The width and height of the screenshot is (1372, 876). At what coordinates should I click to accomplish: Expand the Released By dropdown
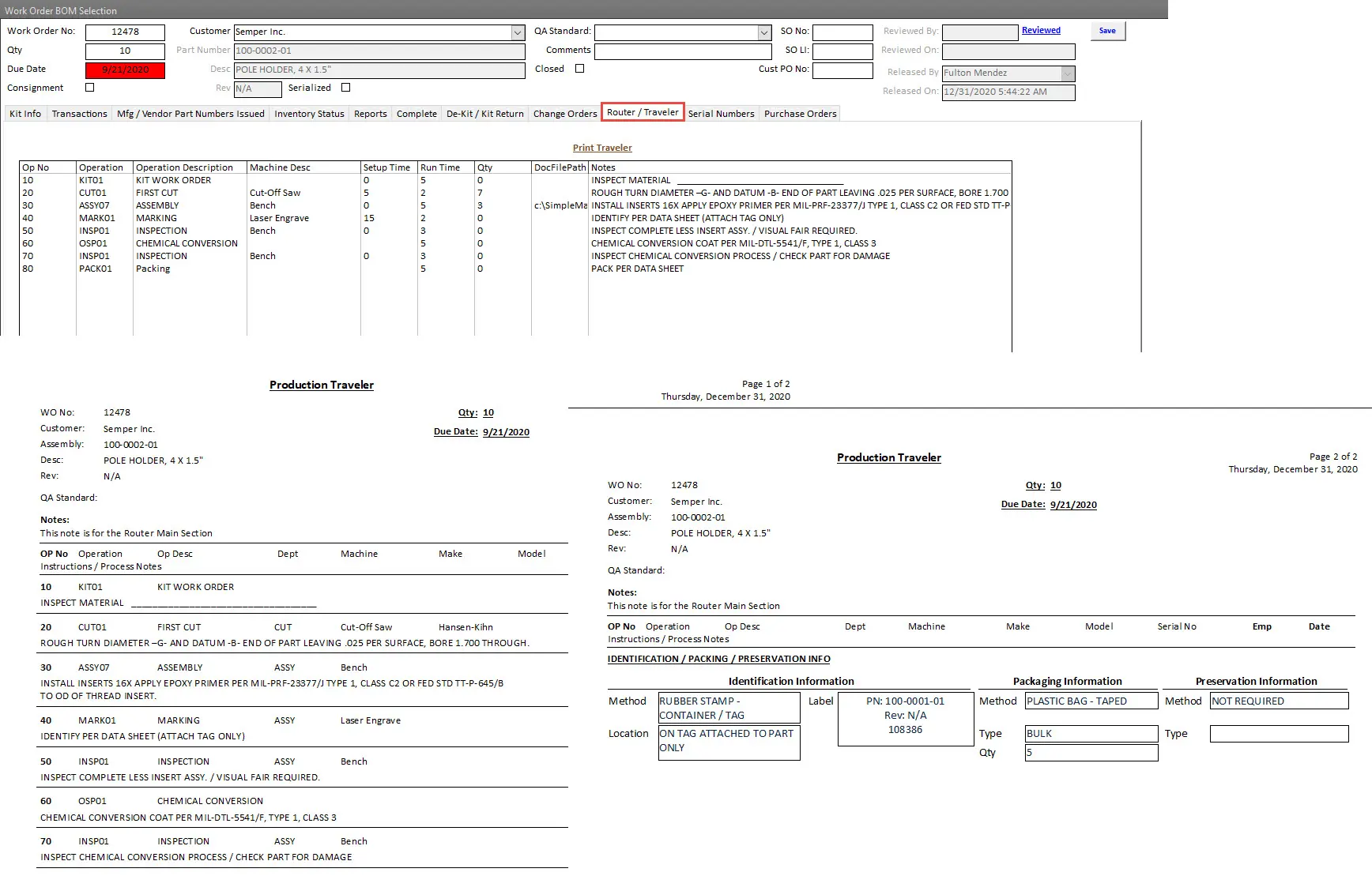1068,73
